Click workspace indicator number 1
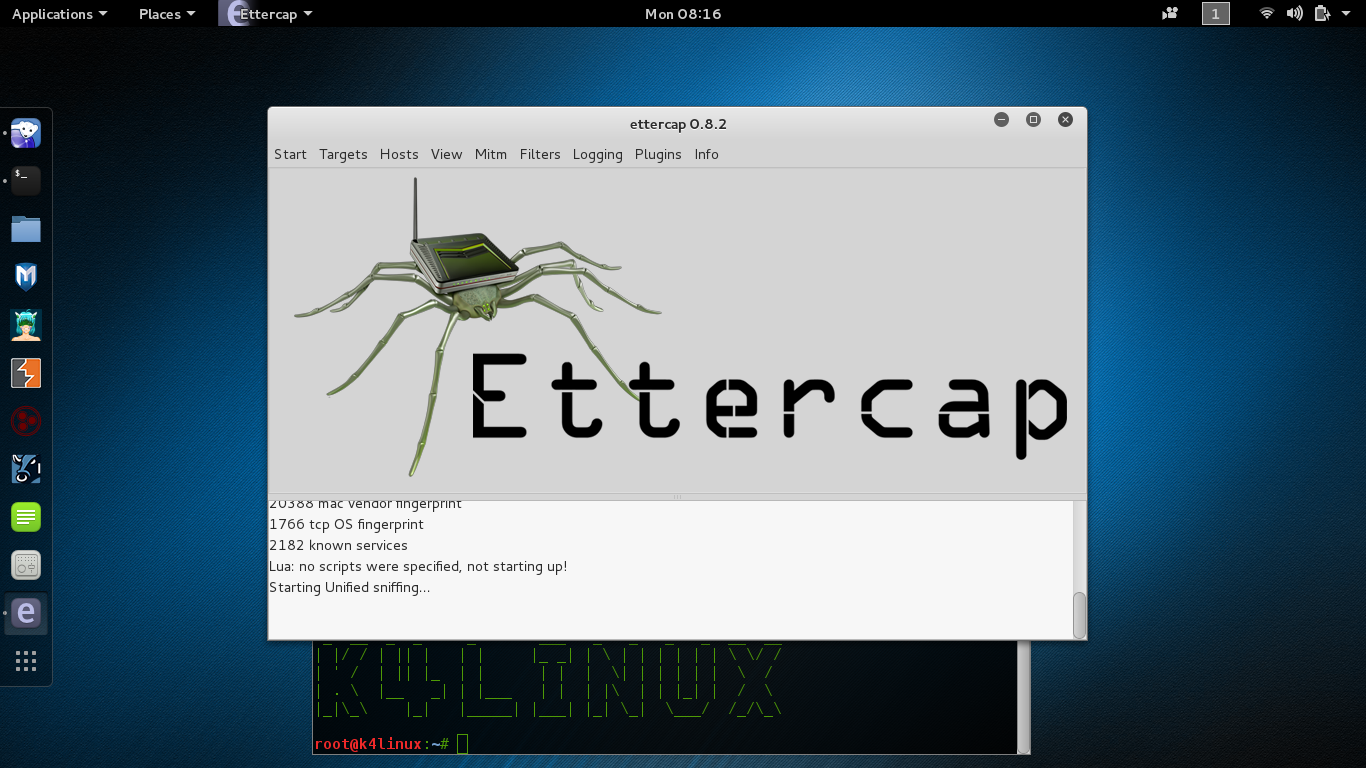Viewport: 1366px width, 768px height. click(1215, 13)
